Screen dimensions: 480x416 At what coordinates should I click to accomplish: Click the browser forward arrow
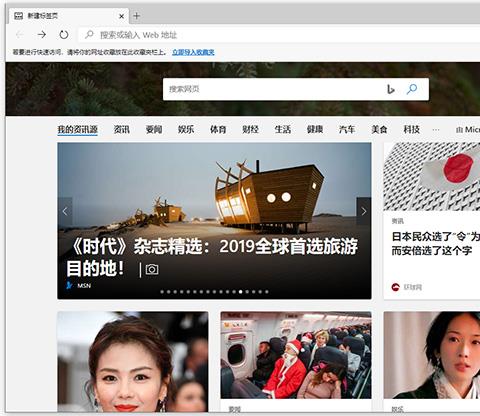42,34
